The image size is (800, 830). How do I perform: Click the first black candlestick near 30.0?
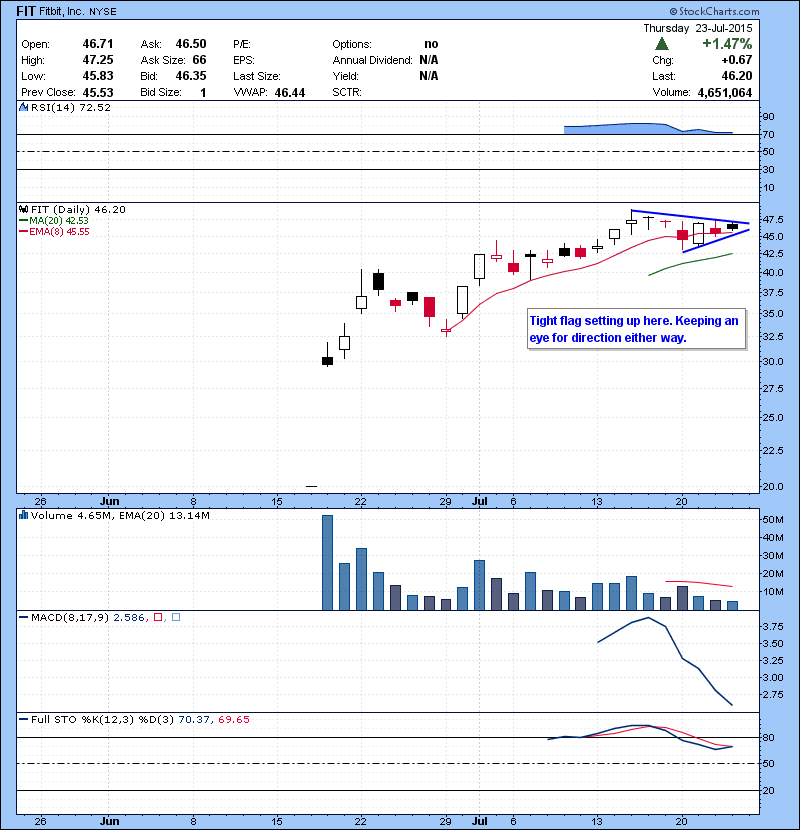328,361
